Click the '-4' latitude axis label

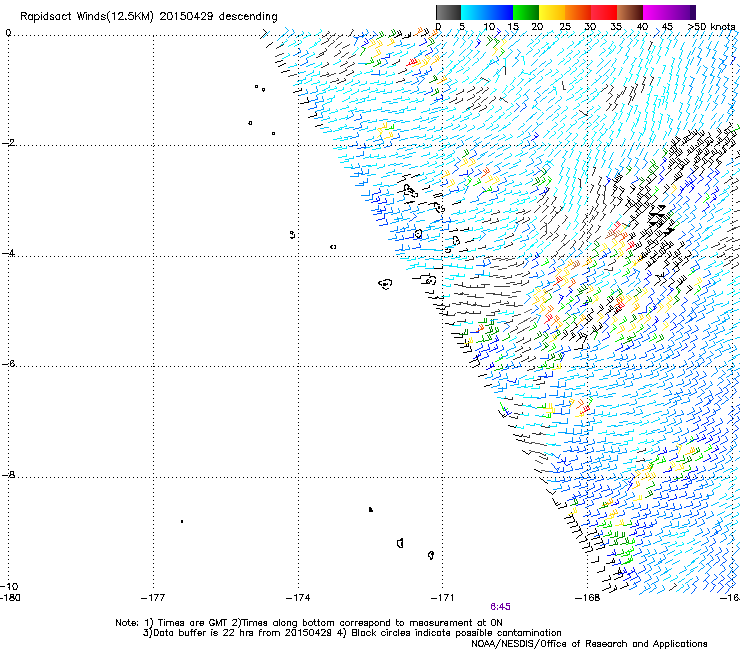pos(8,253)
